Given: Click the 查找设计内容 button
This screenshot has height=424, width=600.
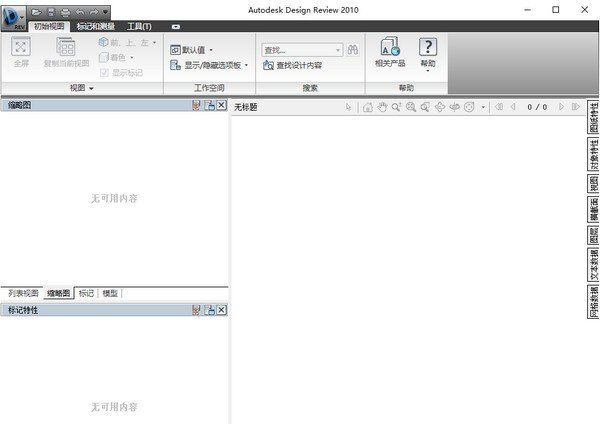Looking at the screenshot, I should click(x=293, y=65).
